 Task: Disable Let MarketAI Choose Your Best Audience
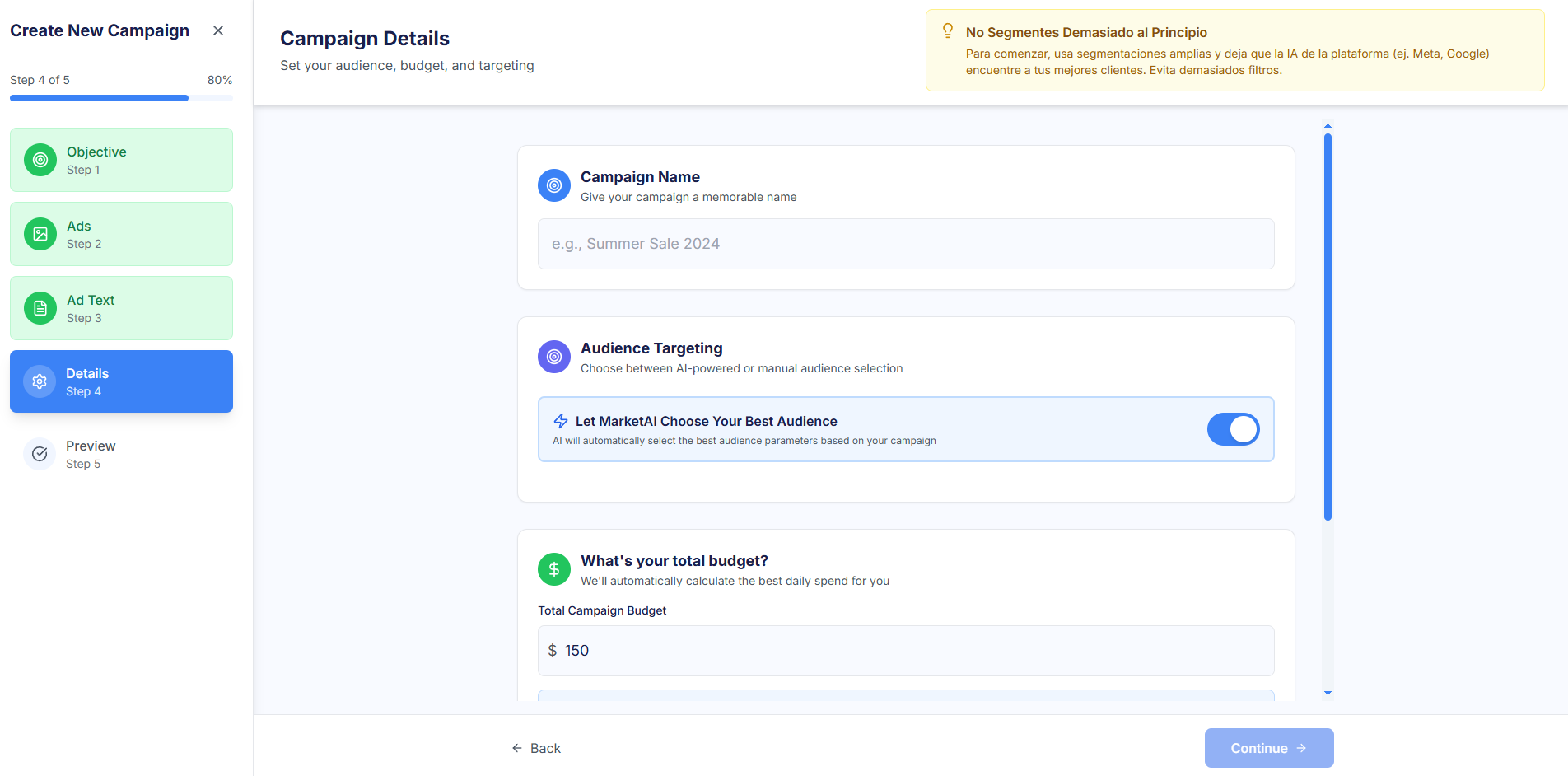point(1233,429)
